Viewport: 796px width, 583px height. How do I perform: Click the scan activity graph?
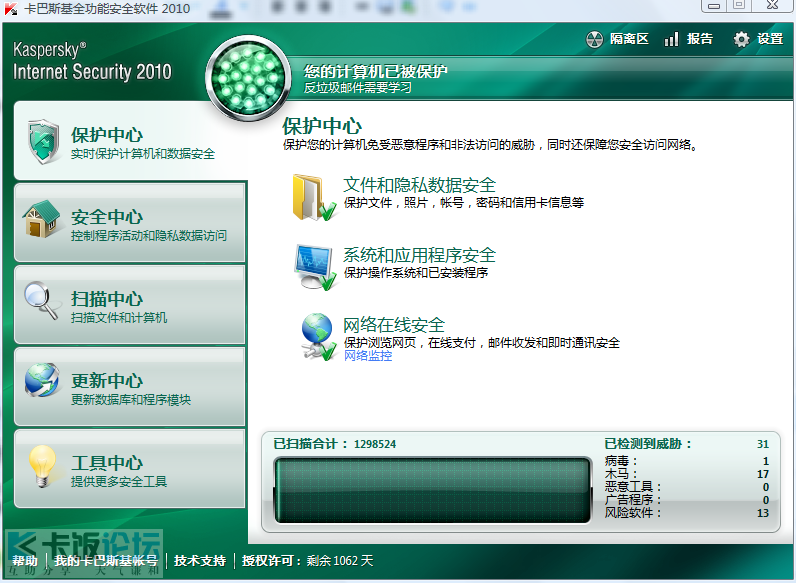(433, 490)
